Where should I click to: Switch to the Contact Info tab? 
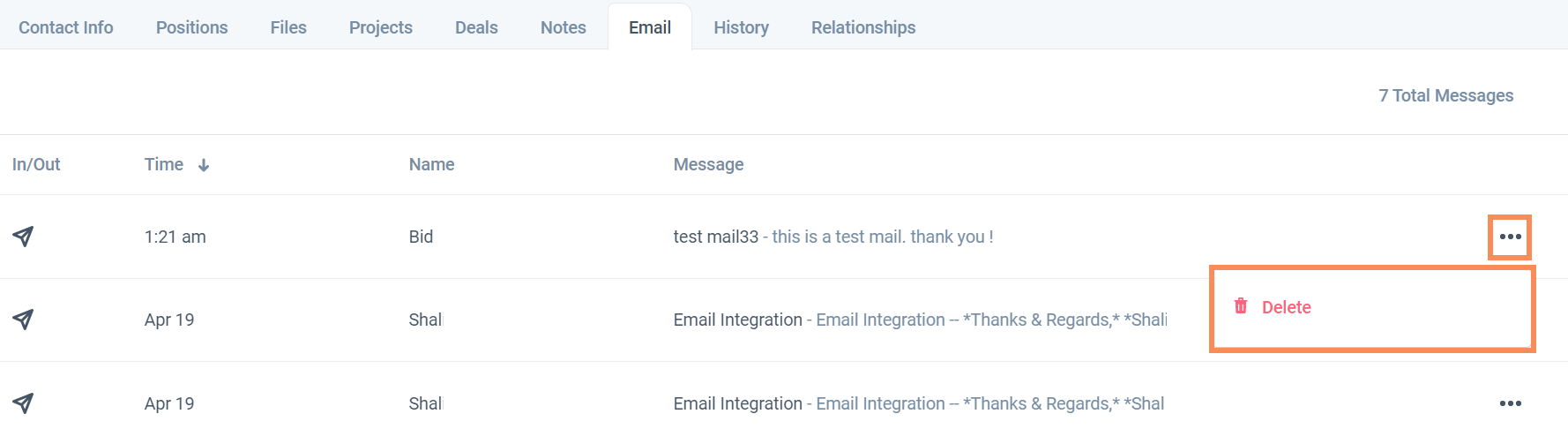(x=66, y=27)
